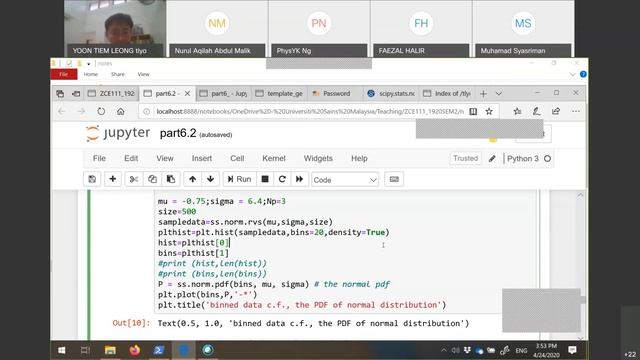Open the cell type Code dropdown
The width and height of the screenshot is (640, 360).
(345, 180)
